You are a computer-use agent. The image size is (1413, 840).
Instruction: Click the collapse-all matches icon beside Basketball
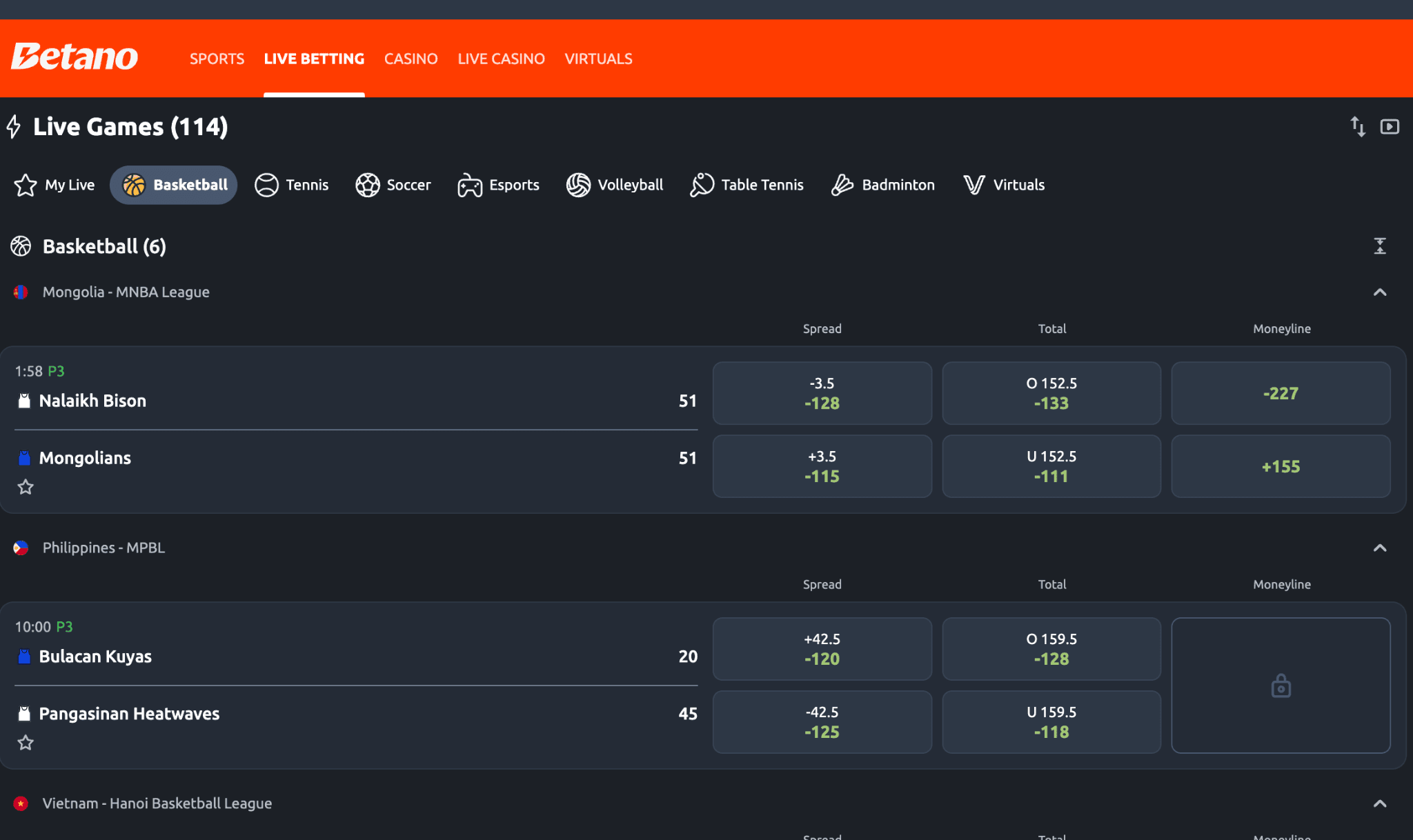coord(1380,246)
